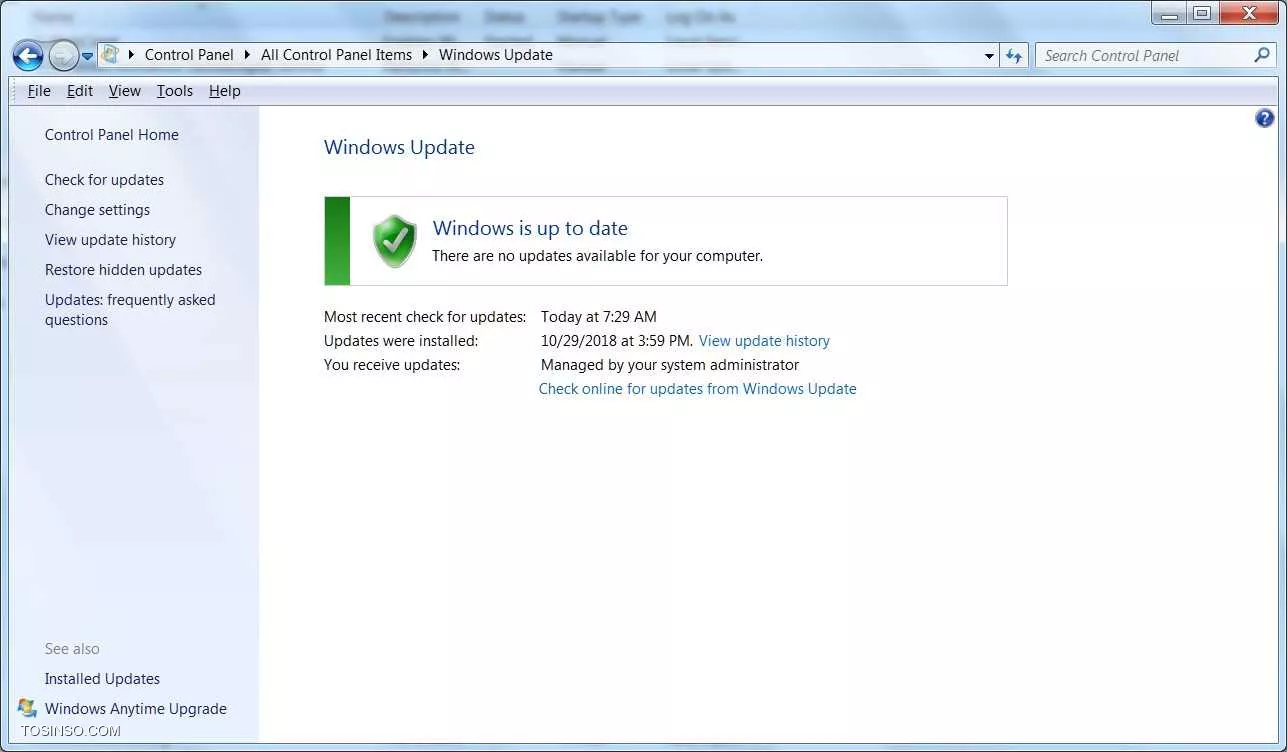Close the Windows Update window
This screenshot has width=1287, height=752.
[1248, 14]
